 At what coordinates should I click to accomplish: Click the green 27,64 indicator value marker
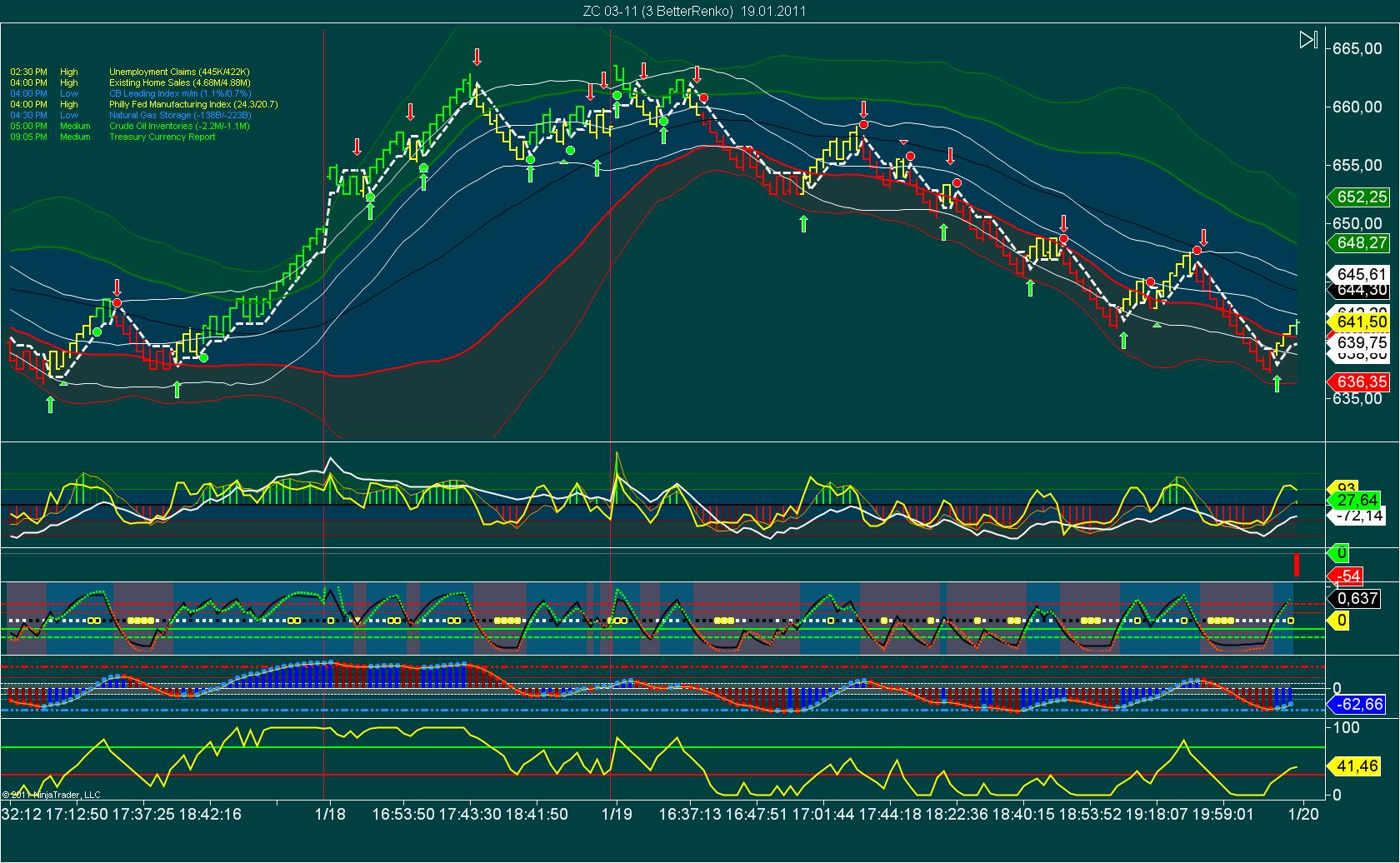tap(1355, 501)
